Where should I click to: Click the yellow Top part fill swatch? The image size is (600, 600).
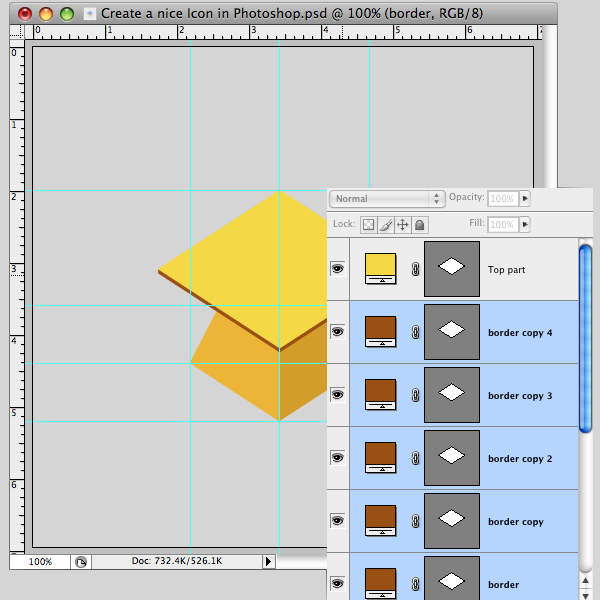[380, 269]
